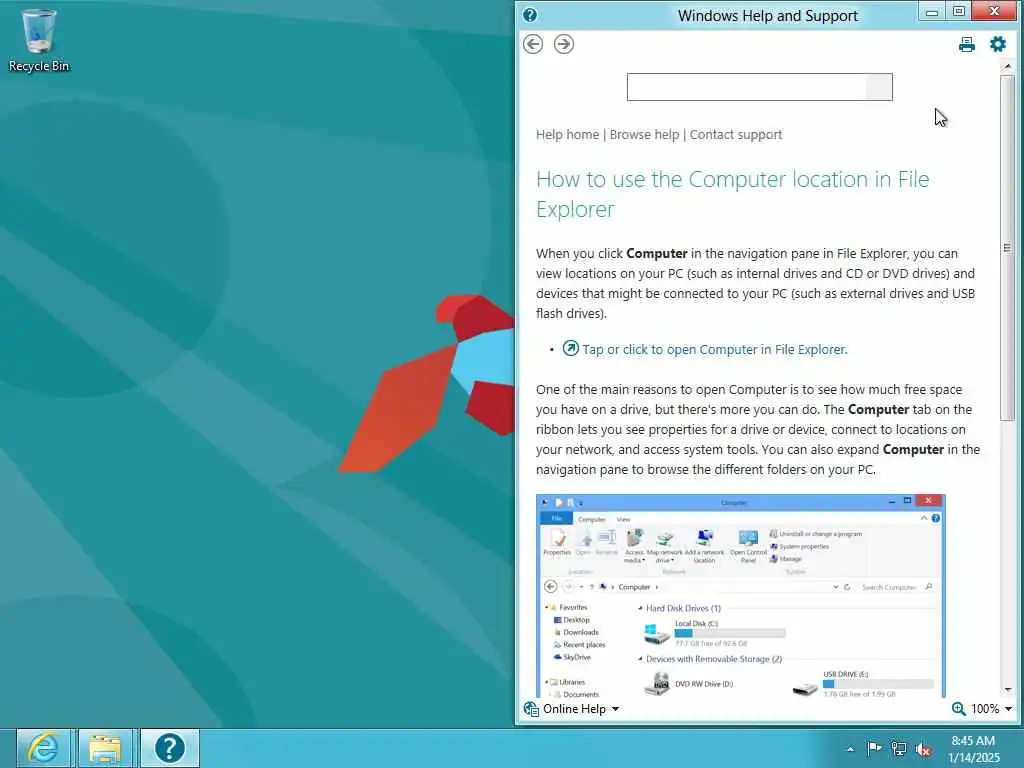The height and width of the screenshot is (768, 1024).
Task: Close the Windows Help and Support window
Action: (x=994, y=11)
